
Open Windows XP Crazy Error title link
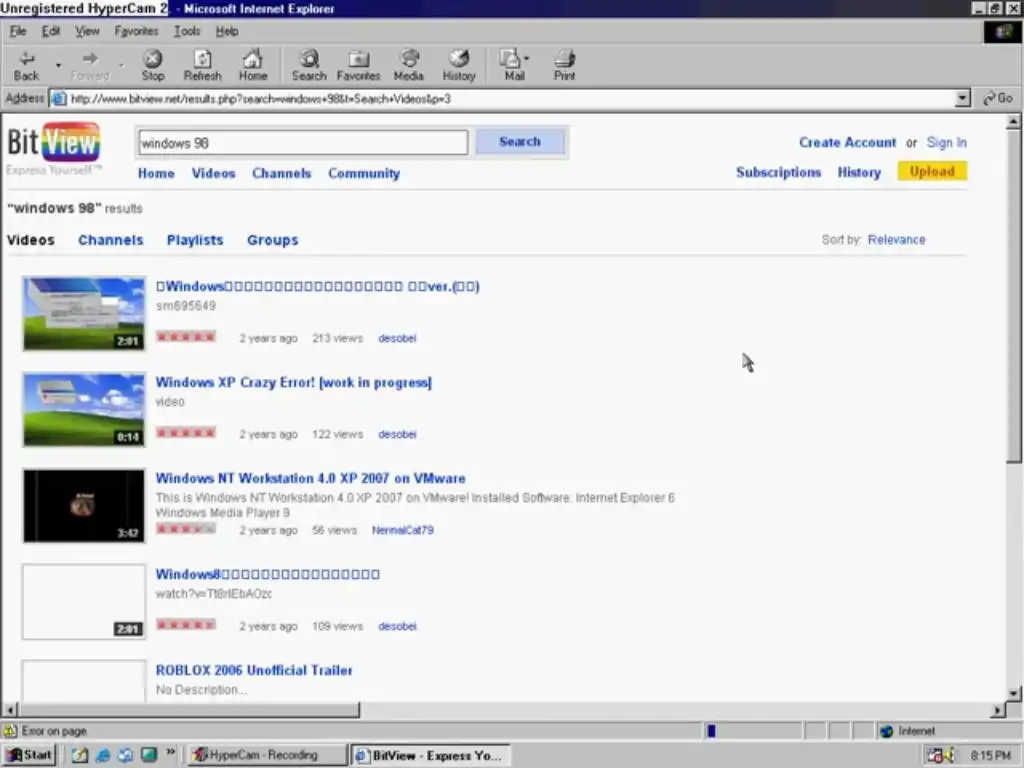pos(293,382)
